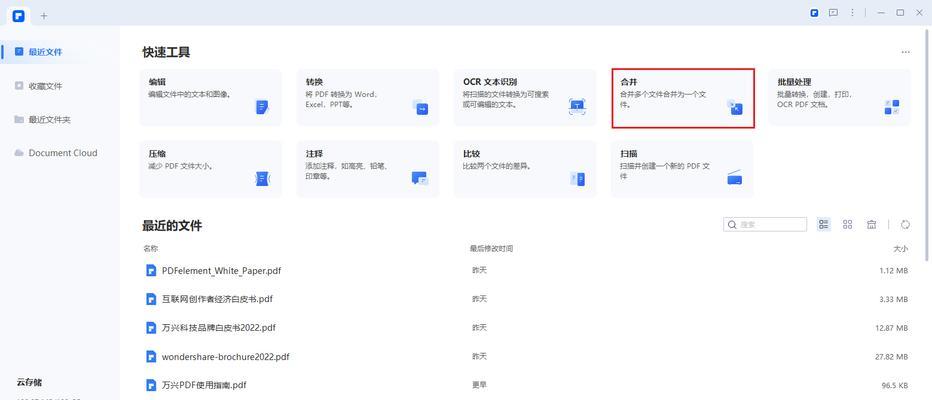Sort recent files by 最后修改时间 column

[491, 248]
